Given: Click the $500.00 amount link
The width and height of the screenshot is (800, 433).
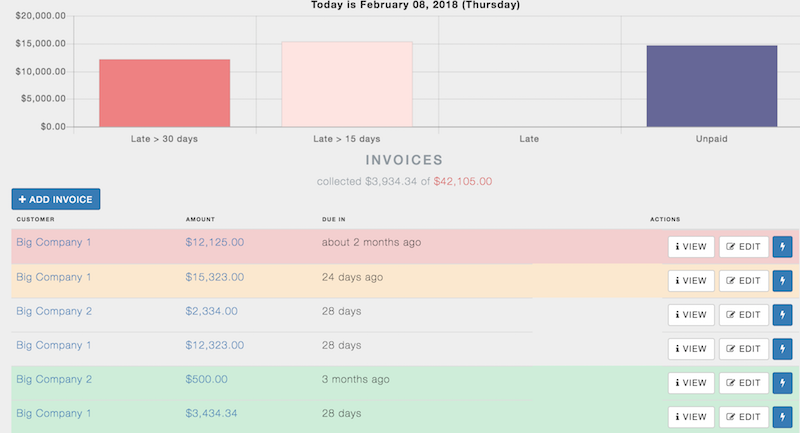Looking at the screenshot, I should [206, 379].
